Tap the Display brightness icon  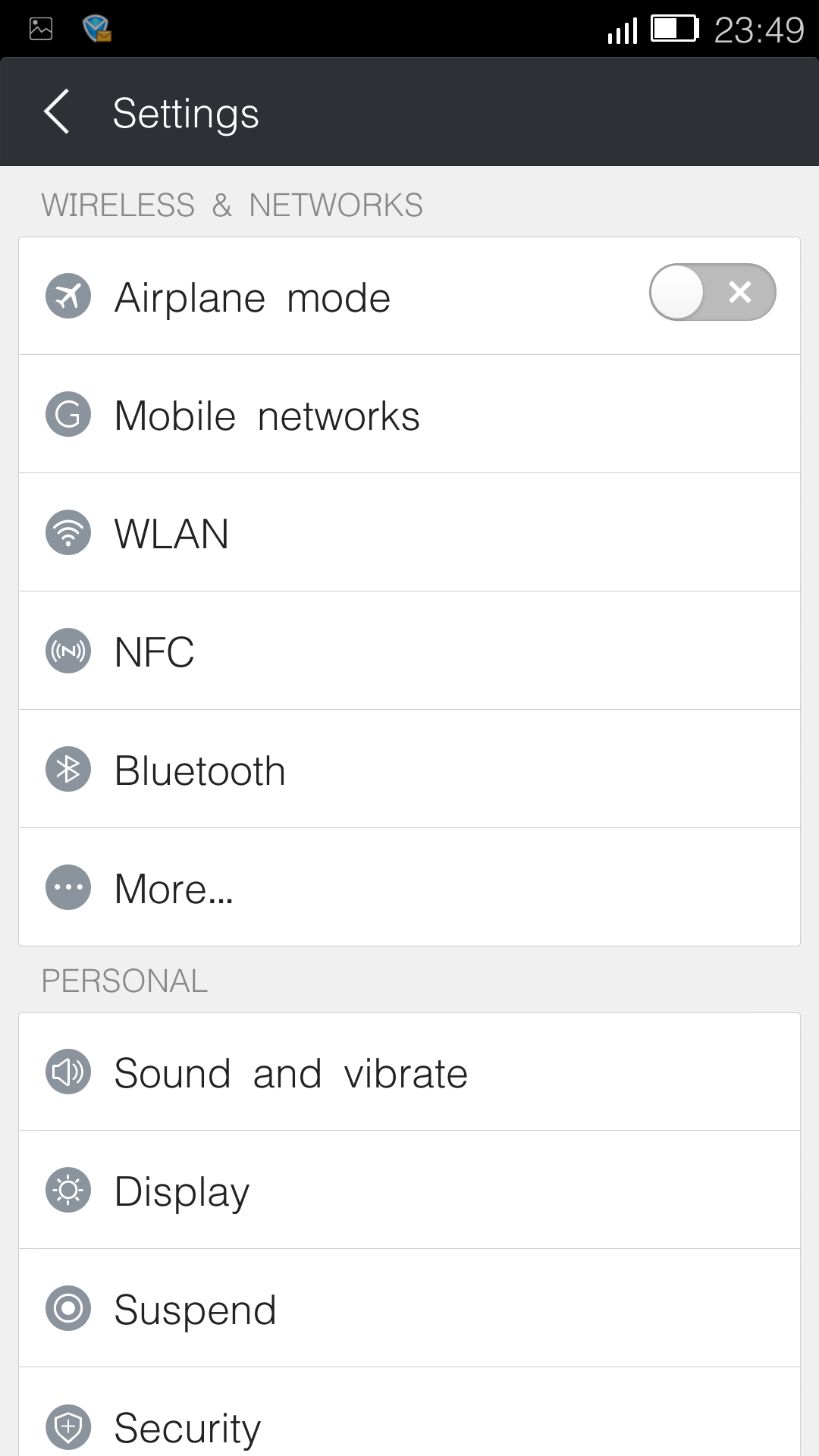[68, 1190]
